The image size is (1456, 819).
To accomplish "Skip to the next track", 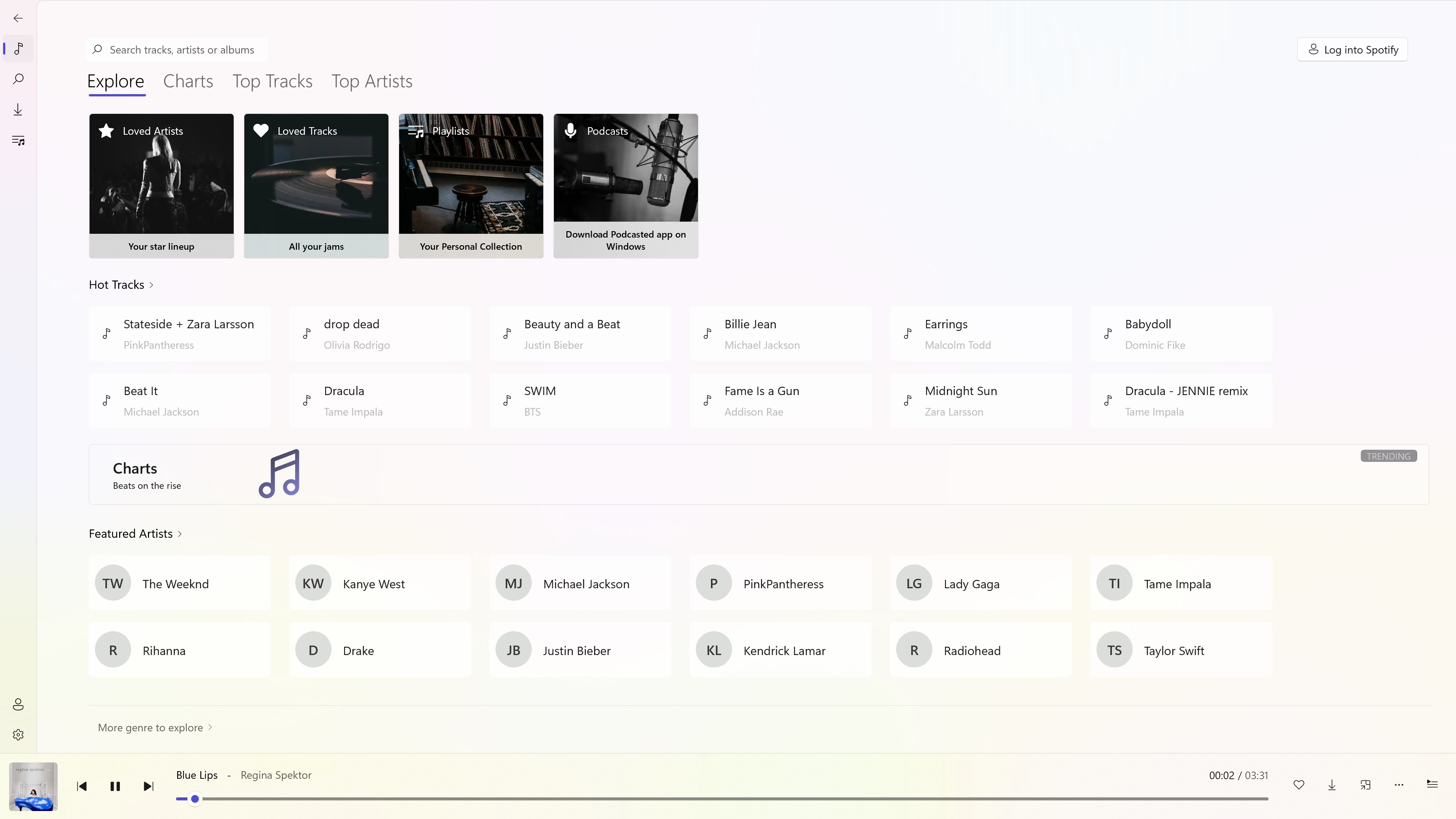I will click(x=149, y=786).
